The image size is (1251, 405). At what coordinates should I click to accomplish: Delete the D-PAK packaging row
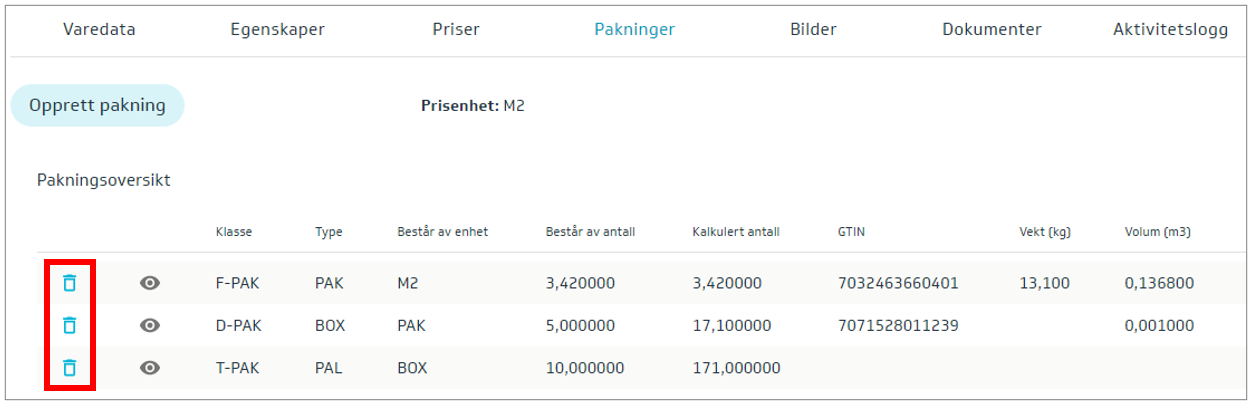(69, 325)
